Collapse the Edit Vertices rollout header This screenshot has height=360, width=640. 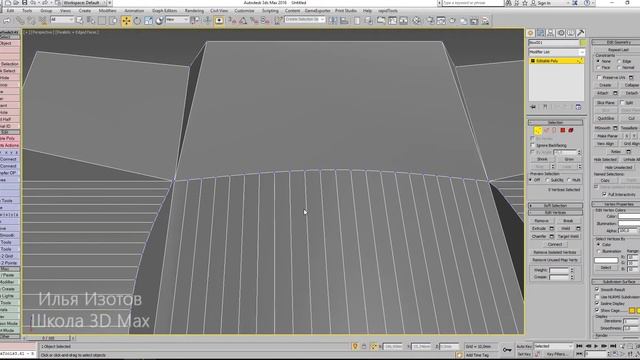pos(556,213)
